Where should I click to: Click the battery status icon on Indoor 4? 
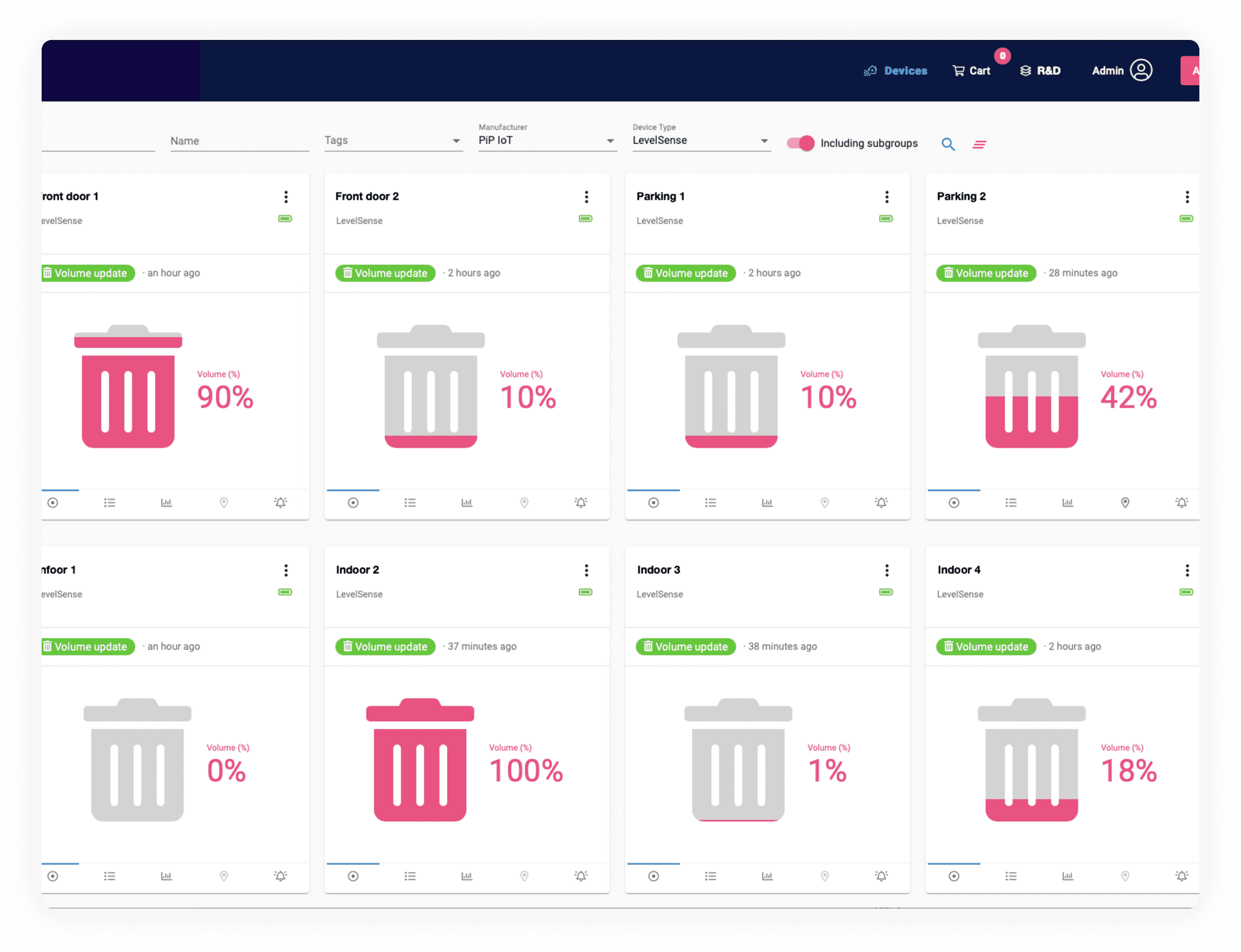pos(1186,592)
